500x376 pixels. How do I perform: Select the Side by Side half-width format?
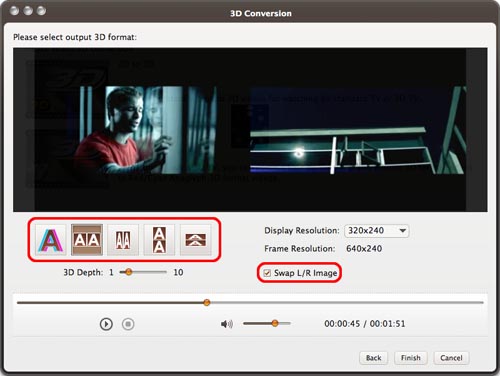[123, 240]
